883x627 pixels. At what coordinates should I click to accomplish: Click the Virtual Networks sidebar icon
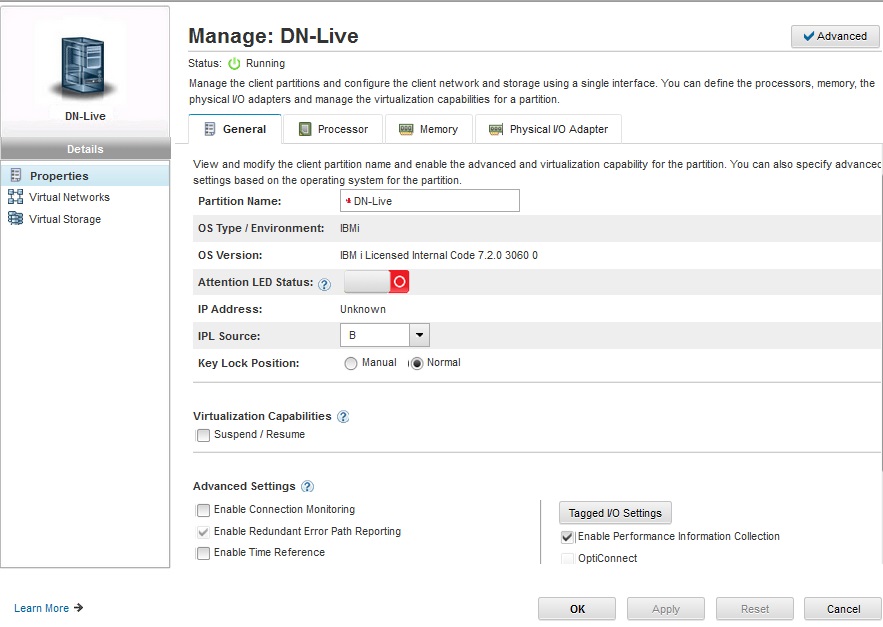click(15, 197)
